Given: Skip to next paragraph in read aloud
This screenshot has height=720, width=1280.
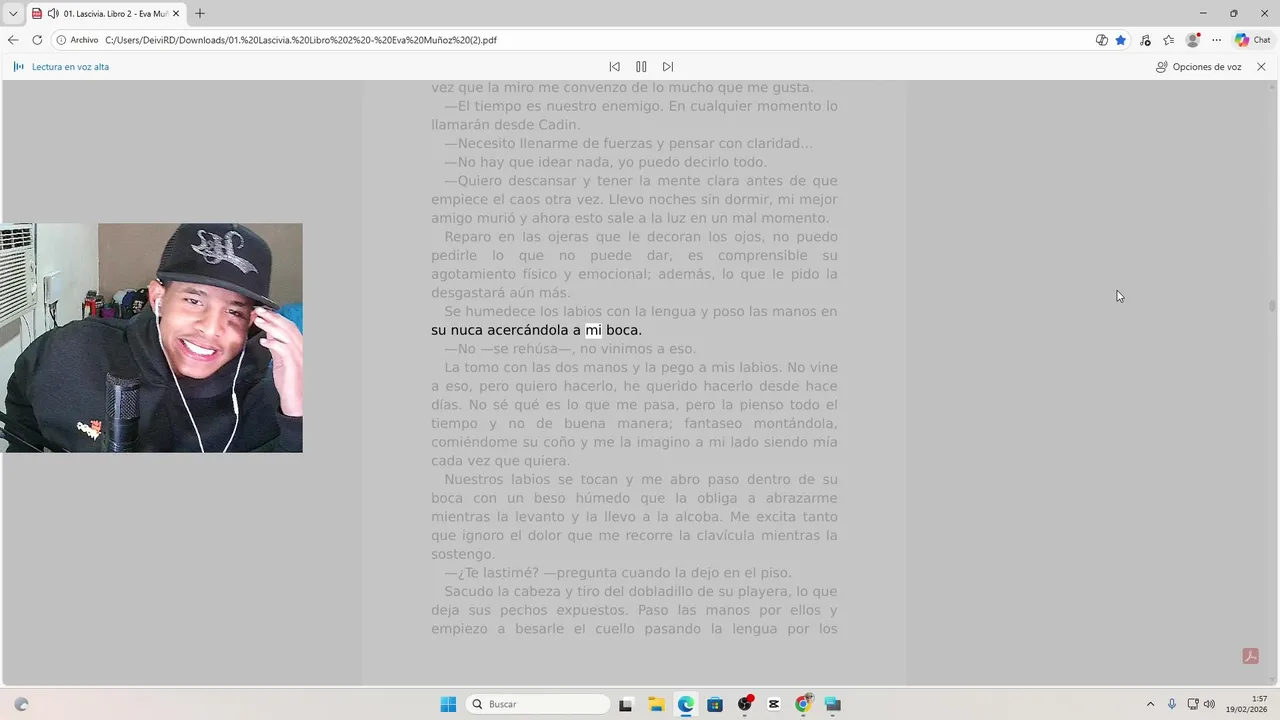Looking at the screenshot, I should point(668,67).
